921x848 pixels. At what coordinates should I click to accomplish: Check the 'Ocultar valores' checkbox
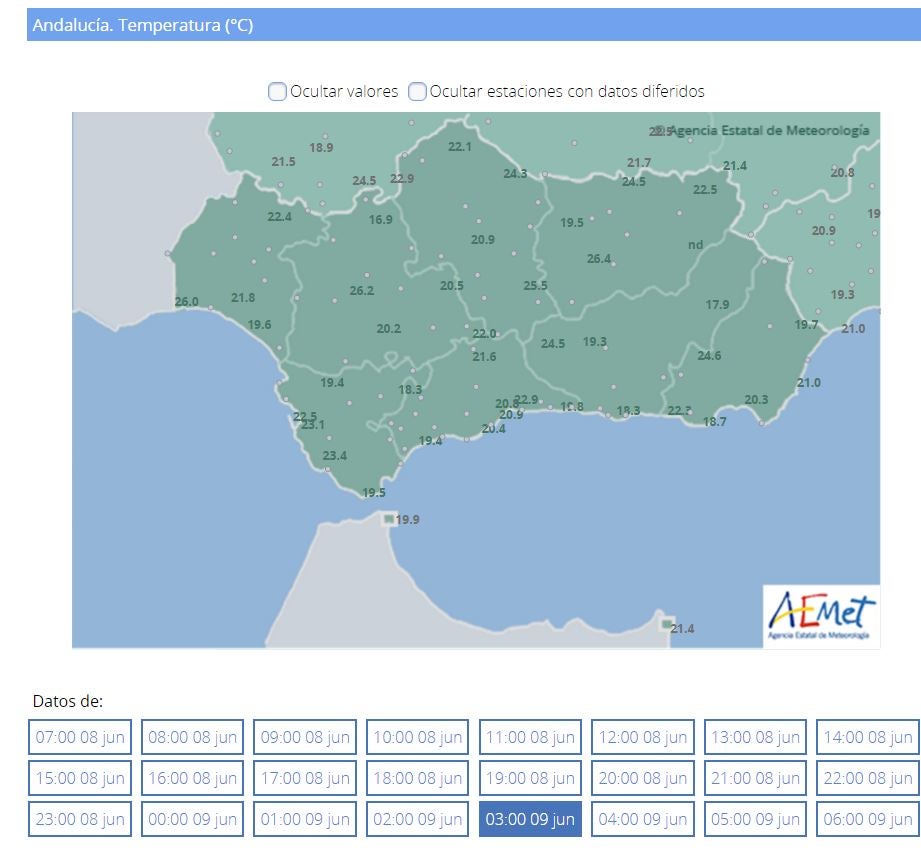pyautogui.click(x=277, y=92)
